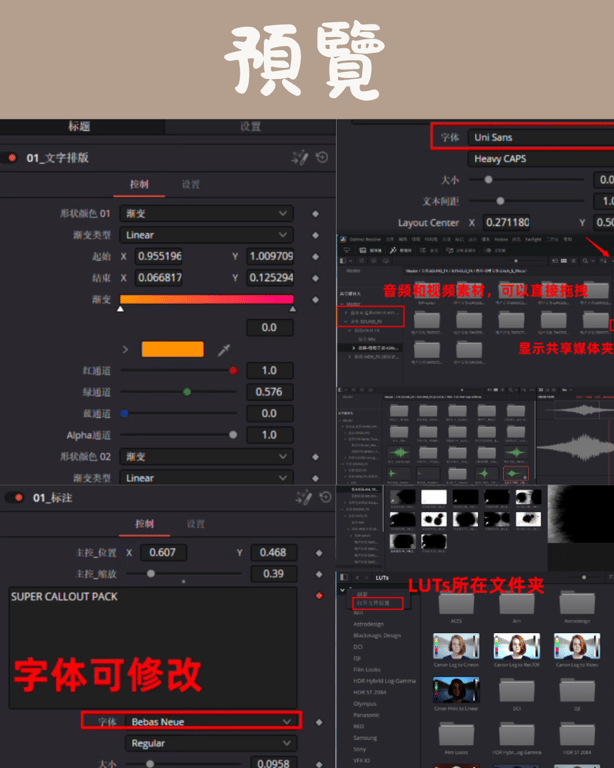Add keyframe for 起始 X Y row
This screenshot has height=768, width=614.
click(x=315, y=256)
